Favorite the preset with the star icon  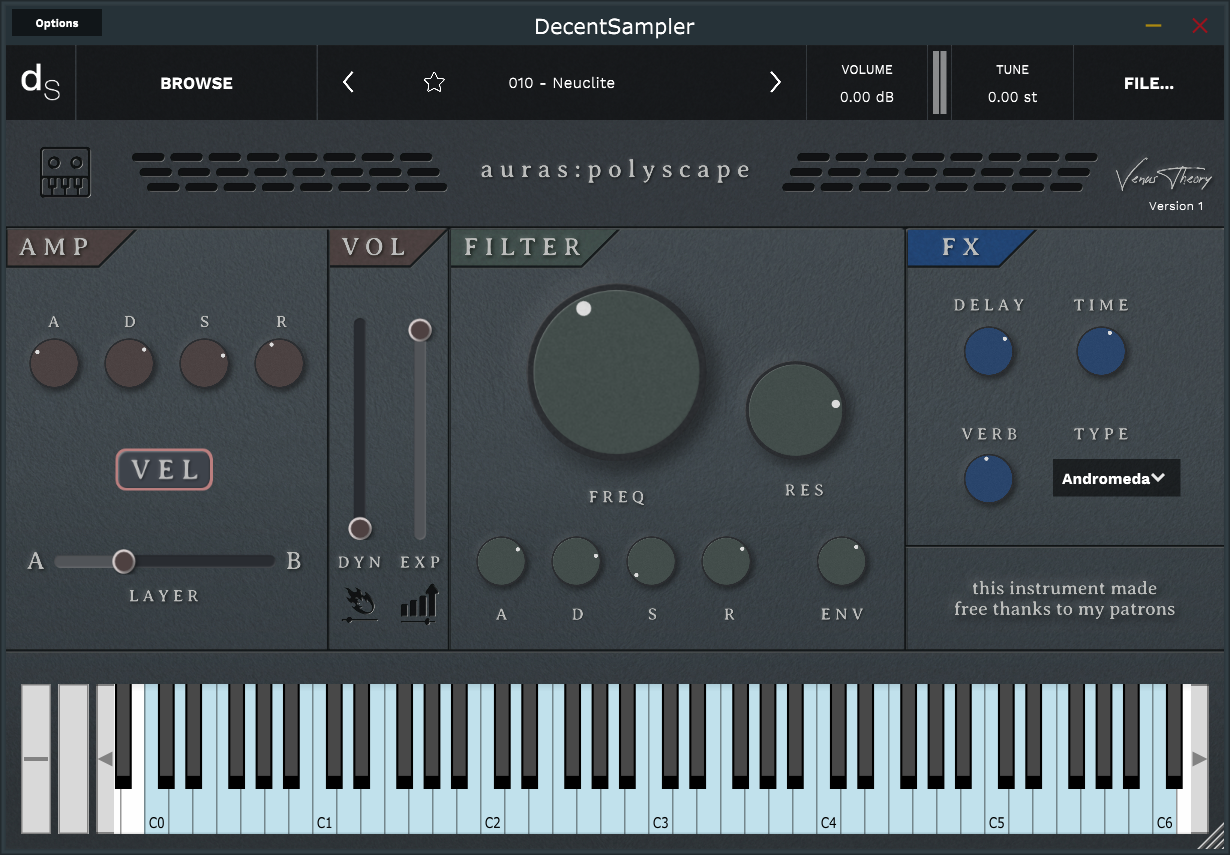coord(434,83)
